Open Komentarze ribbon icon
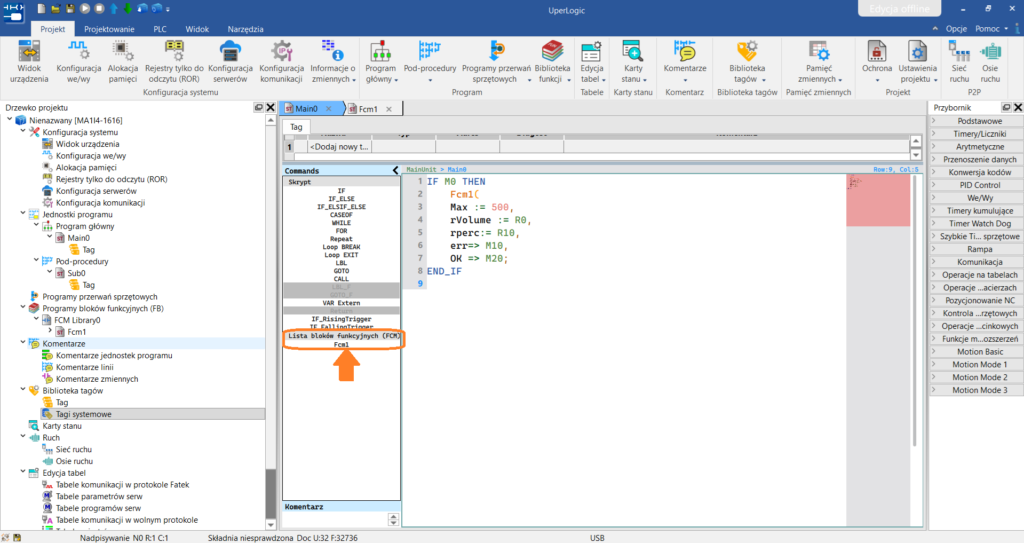 tap(684, 61)
